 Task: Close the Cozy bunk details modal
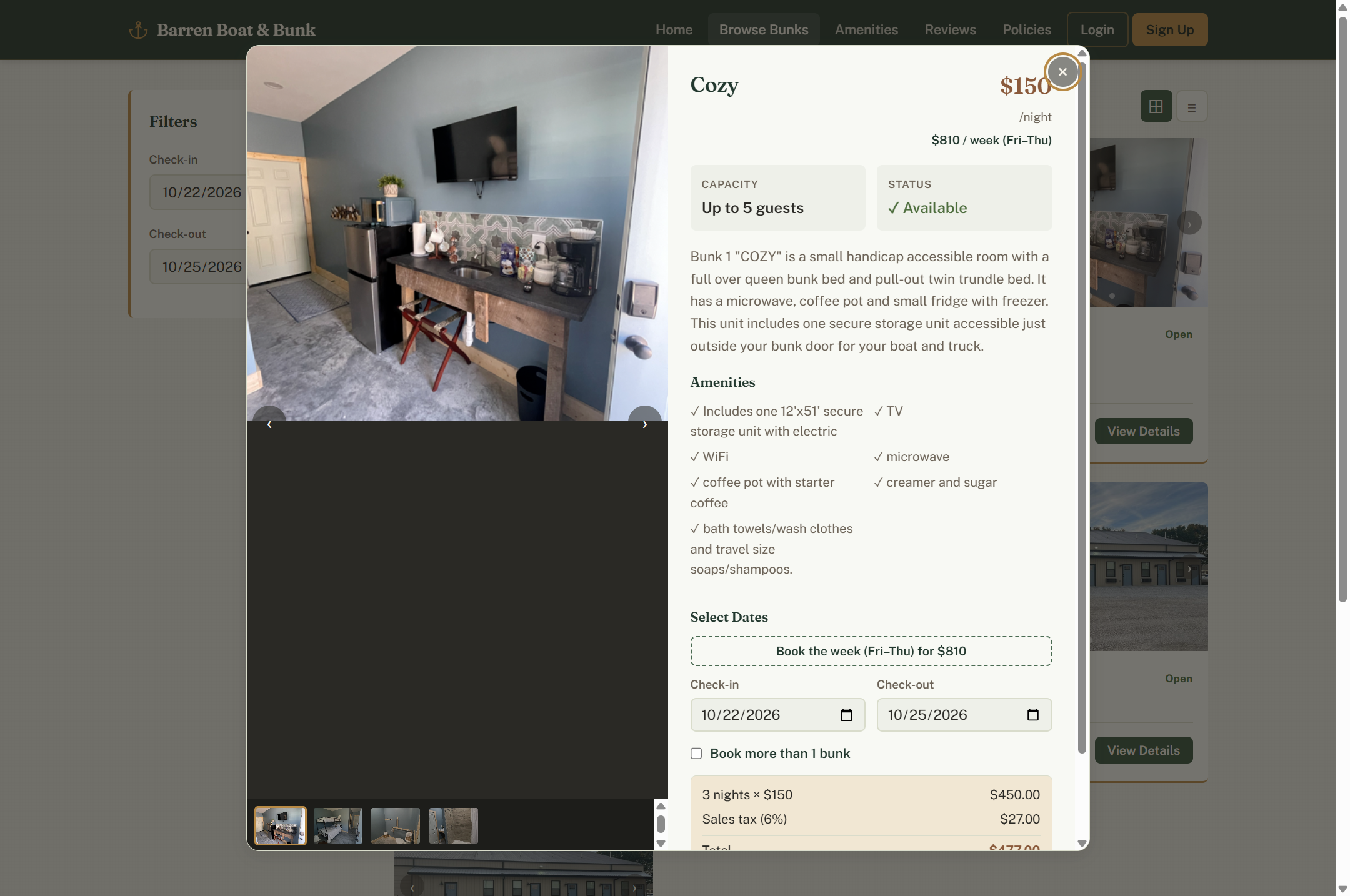(1062, 72)
